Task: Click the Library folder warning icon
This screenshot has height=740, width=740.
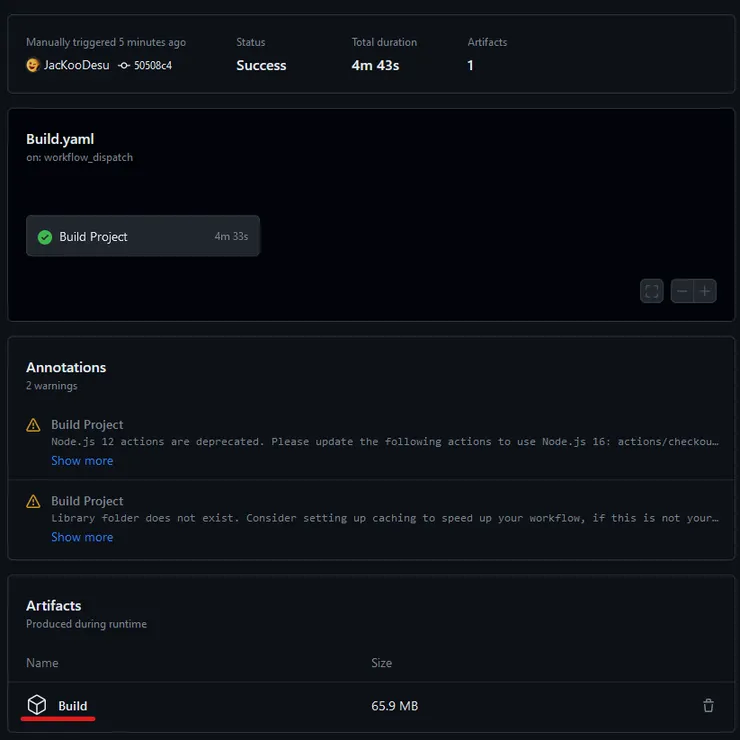Action: click(34, 501)
